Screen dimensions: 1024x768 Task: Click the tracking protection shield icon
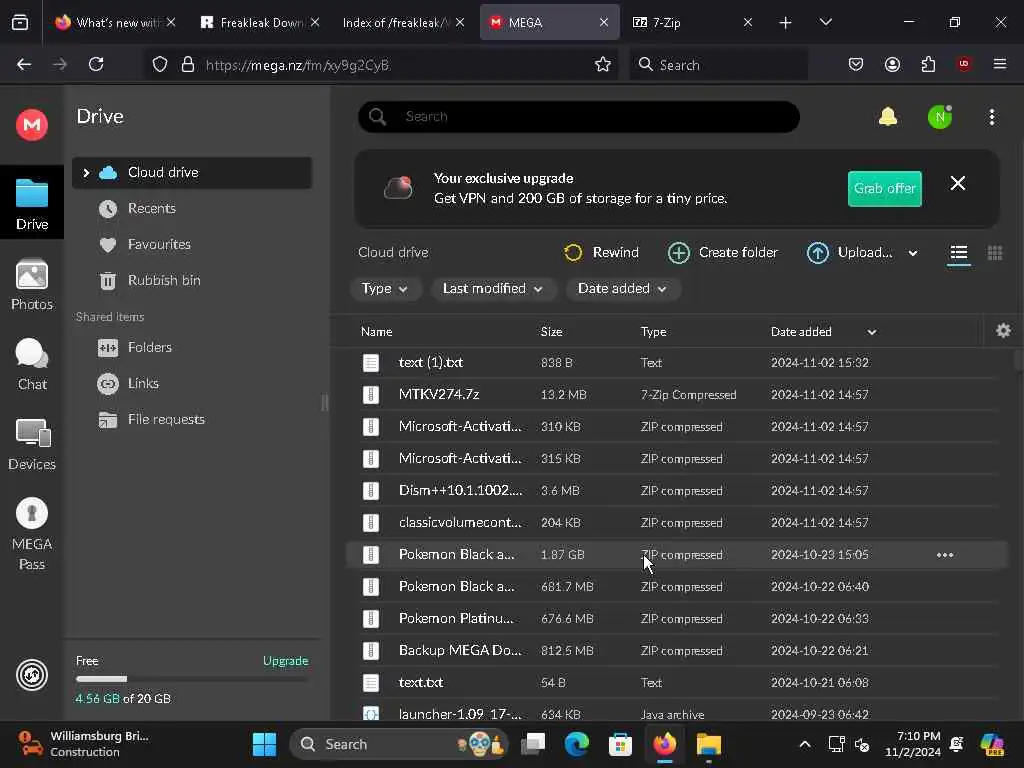pos(160,64)
